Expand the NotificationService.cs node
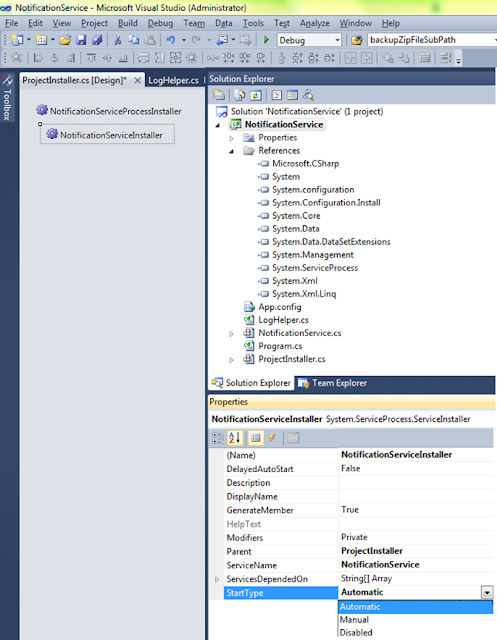 (x=231, y=334)
